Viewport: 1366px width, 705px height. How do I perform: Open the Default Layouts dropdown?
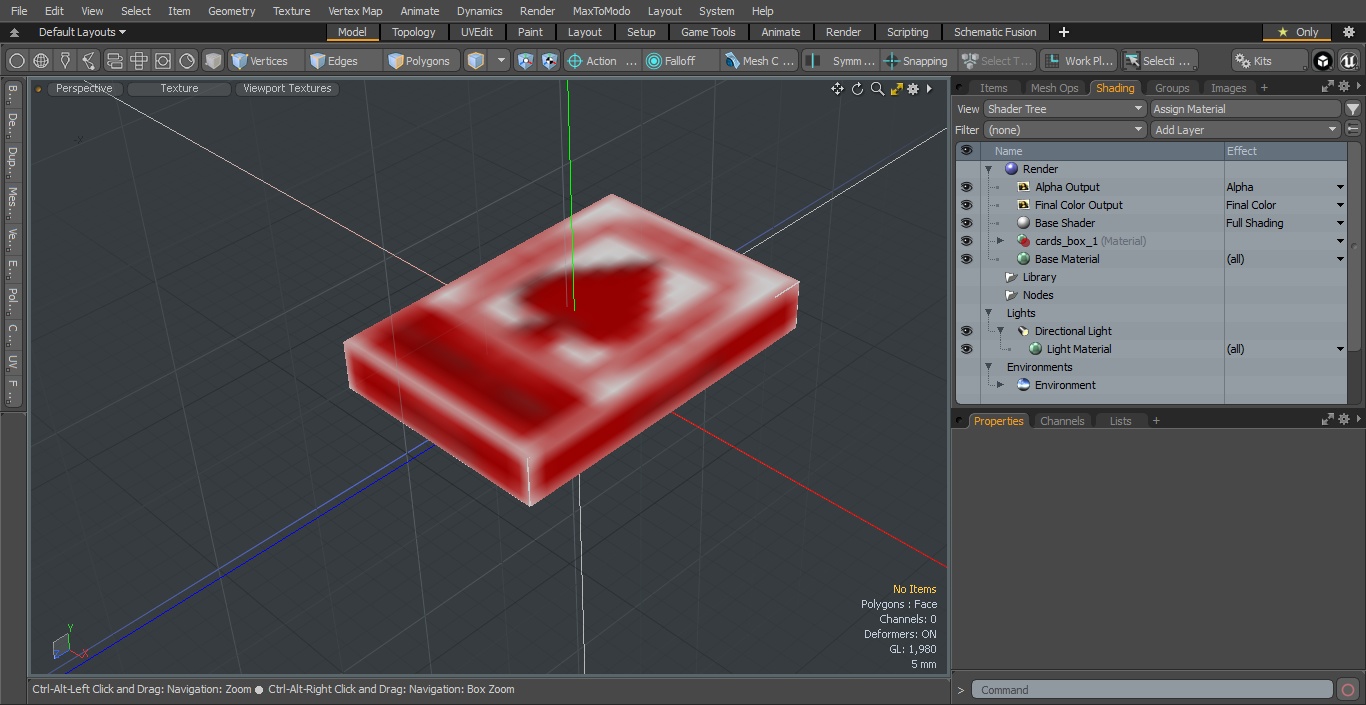(82, 32)
